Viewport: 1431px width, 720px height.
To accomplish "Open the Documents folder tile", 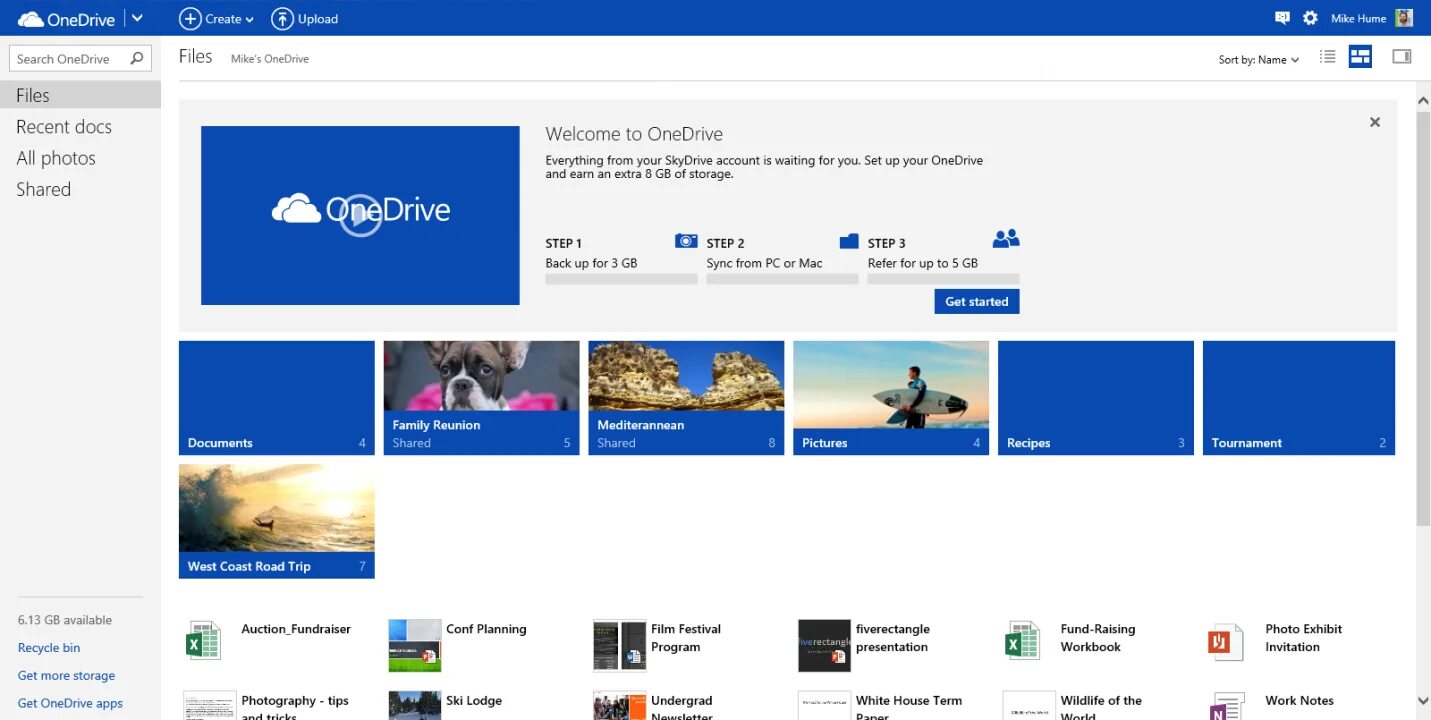I will point(277,398).
